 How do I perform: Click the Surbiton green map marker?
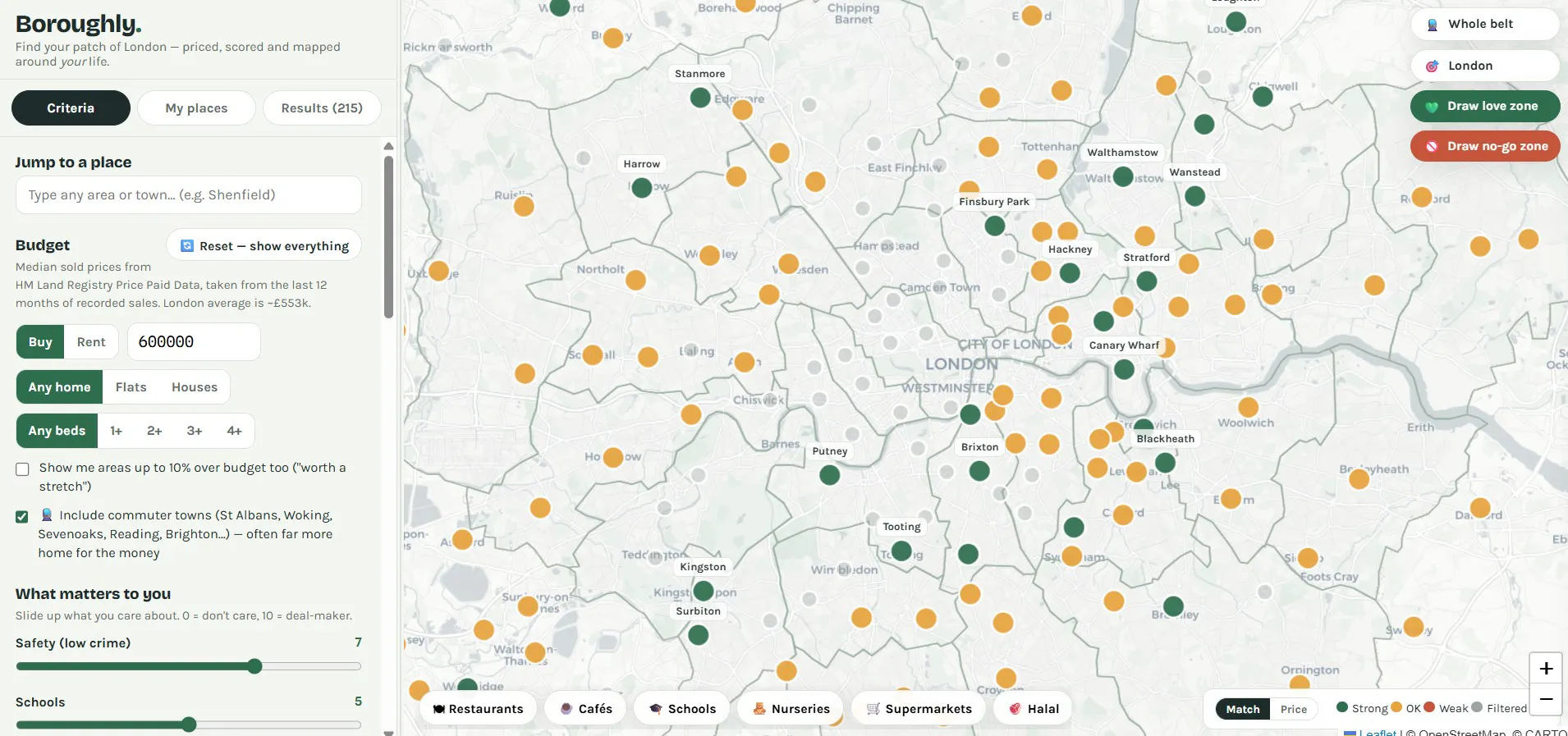699,635
